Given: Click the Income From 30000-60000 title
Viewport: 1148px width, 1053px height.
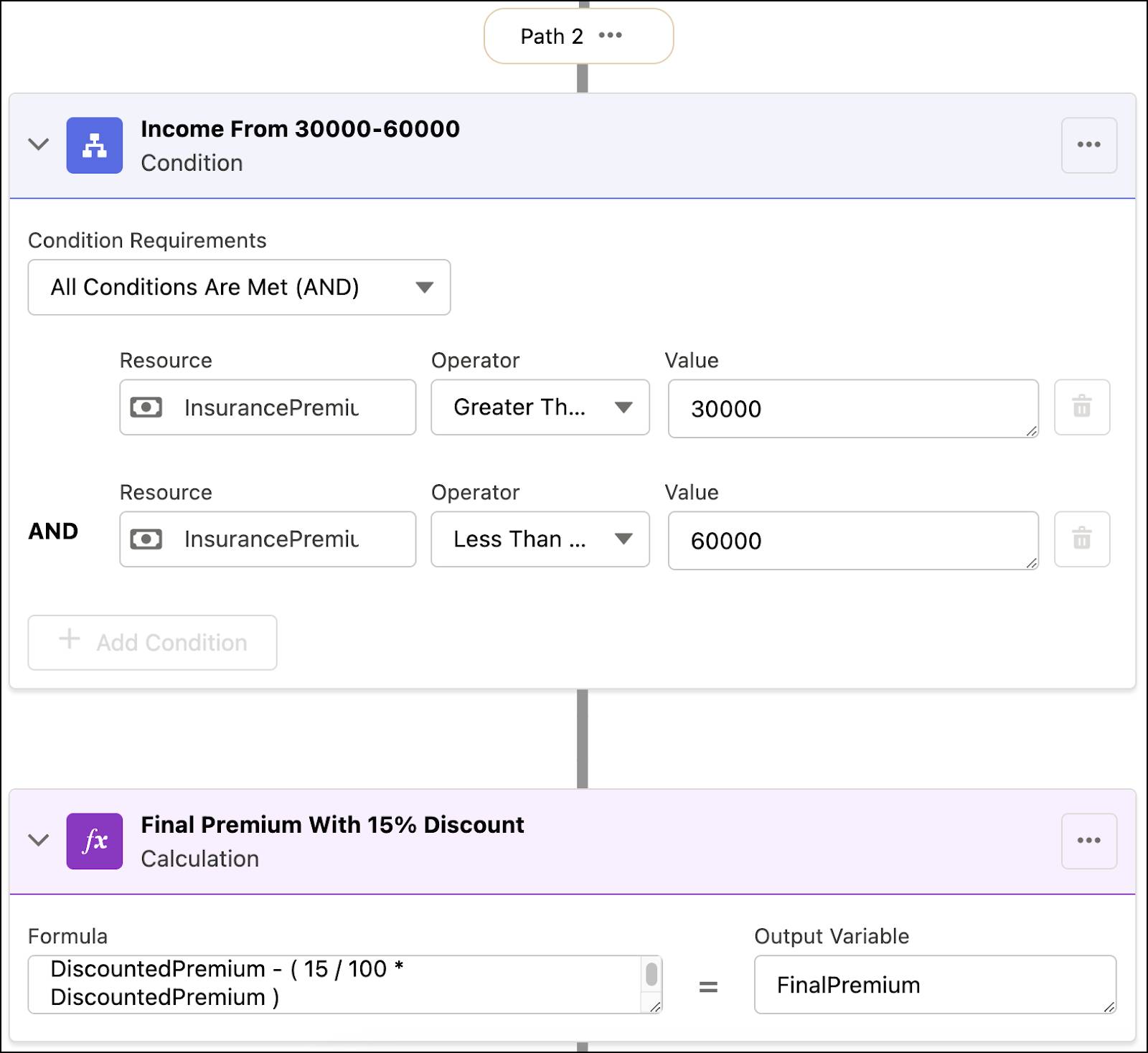Looking at the screenshot, I should [x=300, y=129].
